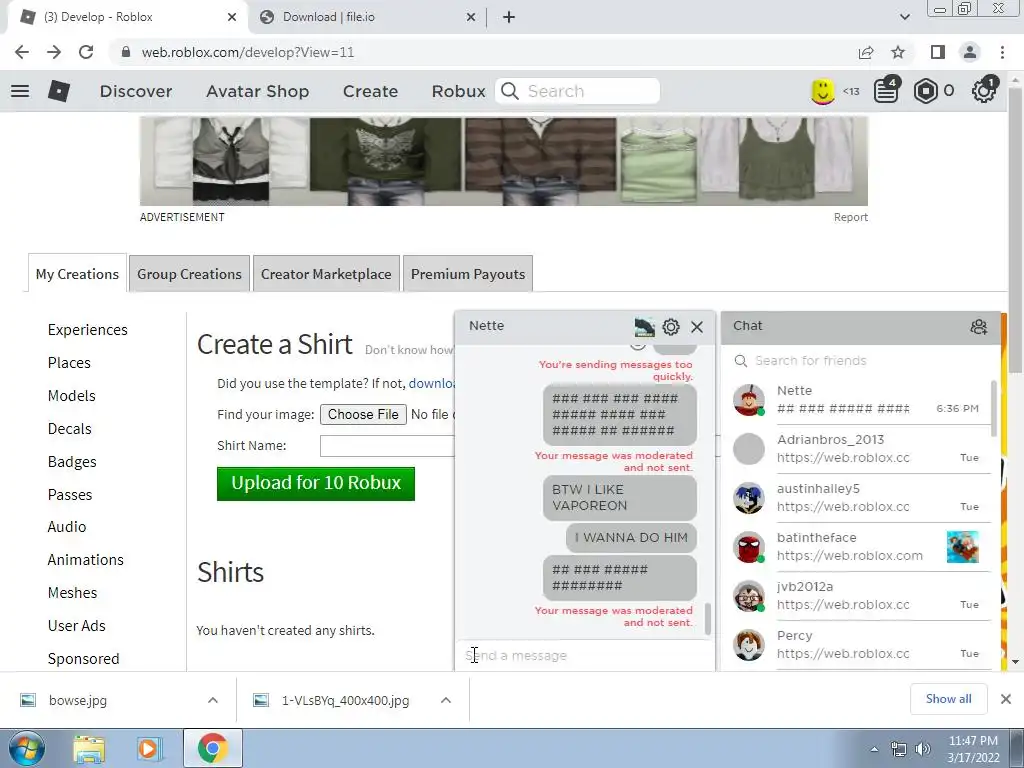Bookmark this page with the star
This screenshot has width=1024, height=768.
(x=899, y=52)
